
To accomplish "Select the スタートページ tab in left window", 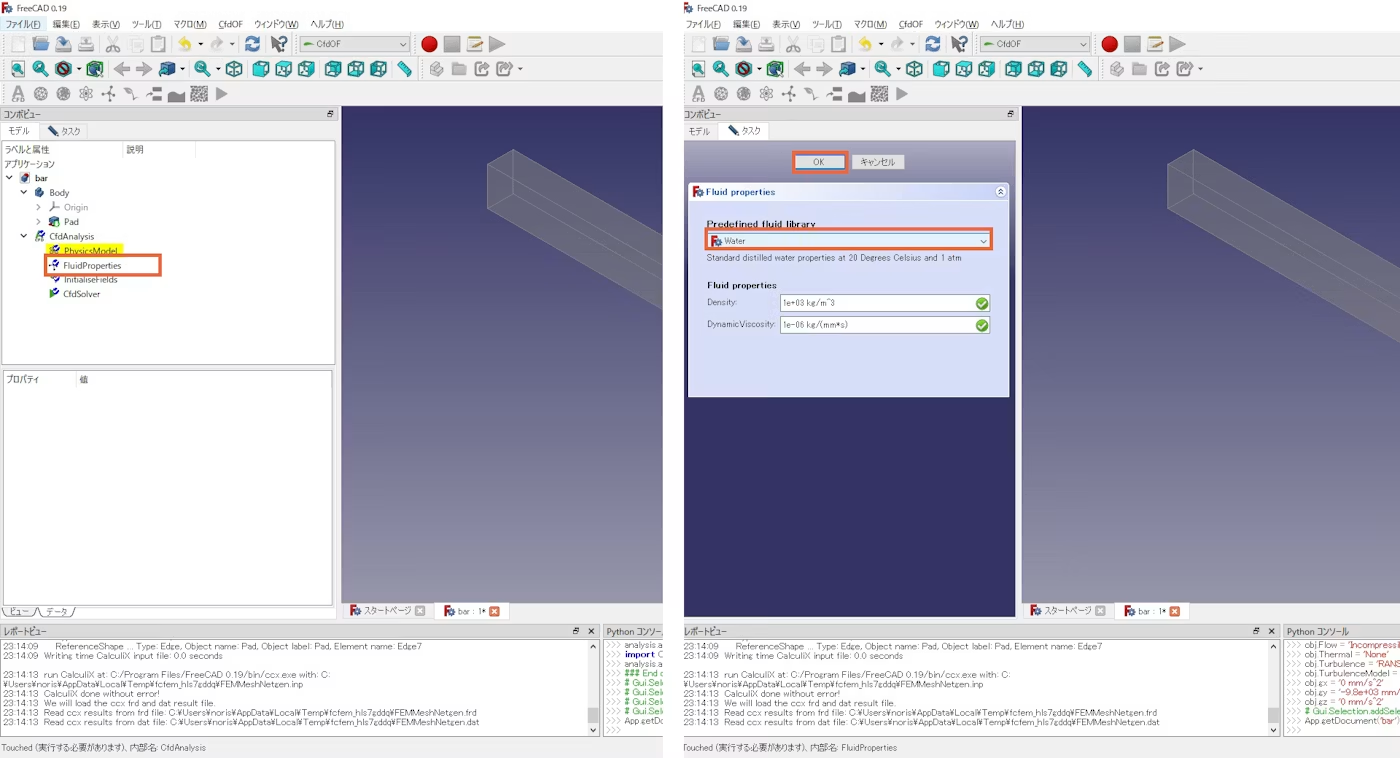I will click(387, 611).
